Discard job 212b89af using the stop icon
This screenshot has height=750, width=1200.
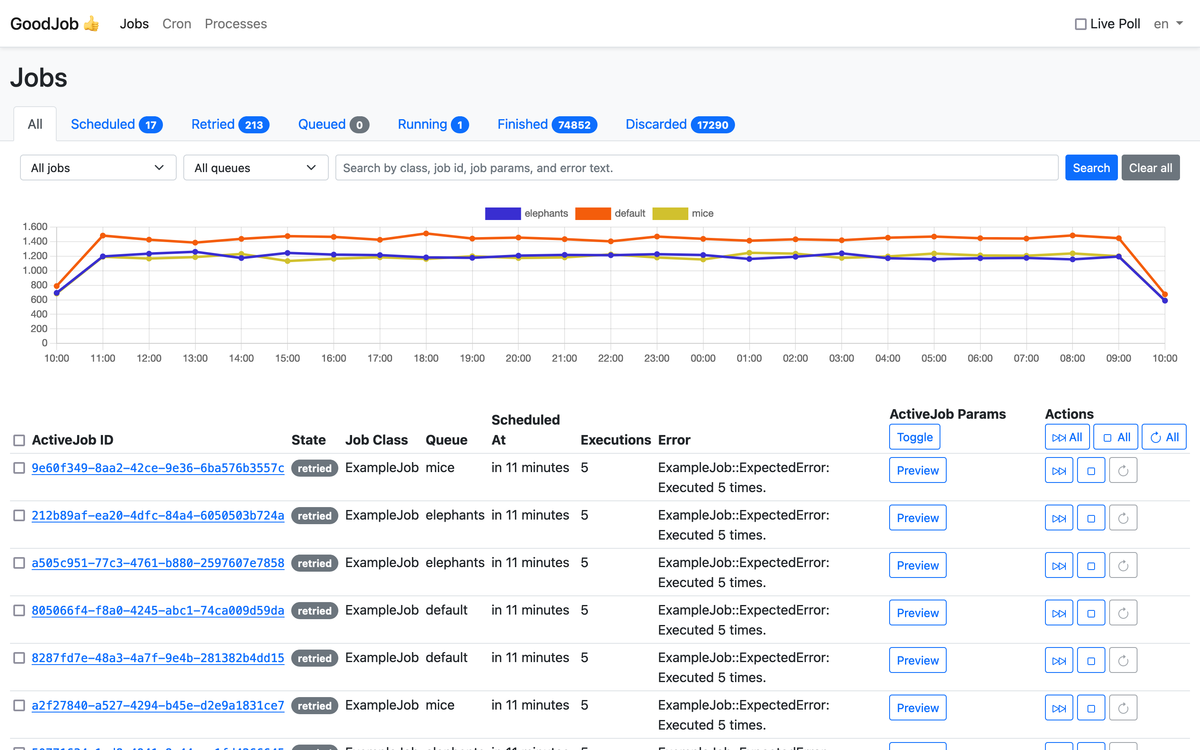click(x=1090, y=517)
